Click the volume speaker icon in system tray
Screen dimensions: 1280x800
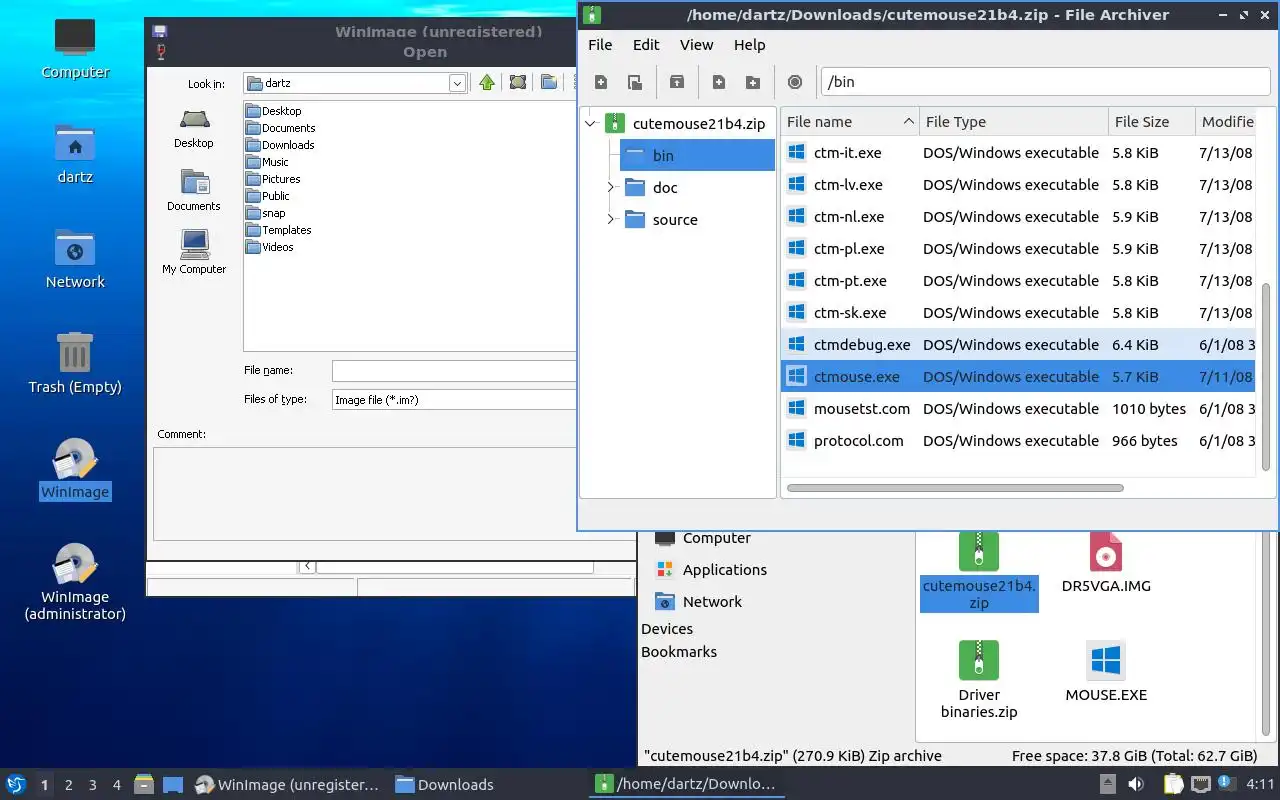(1136, 784)
